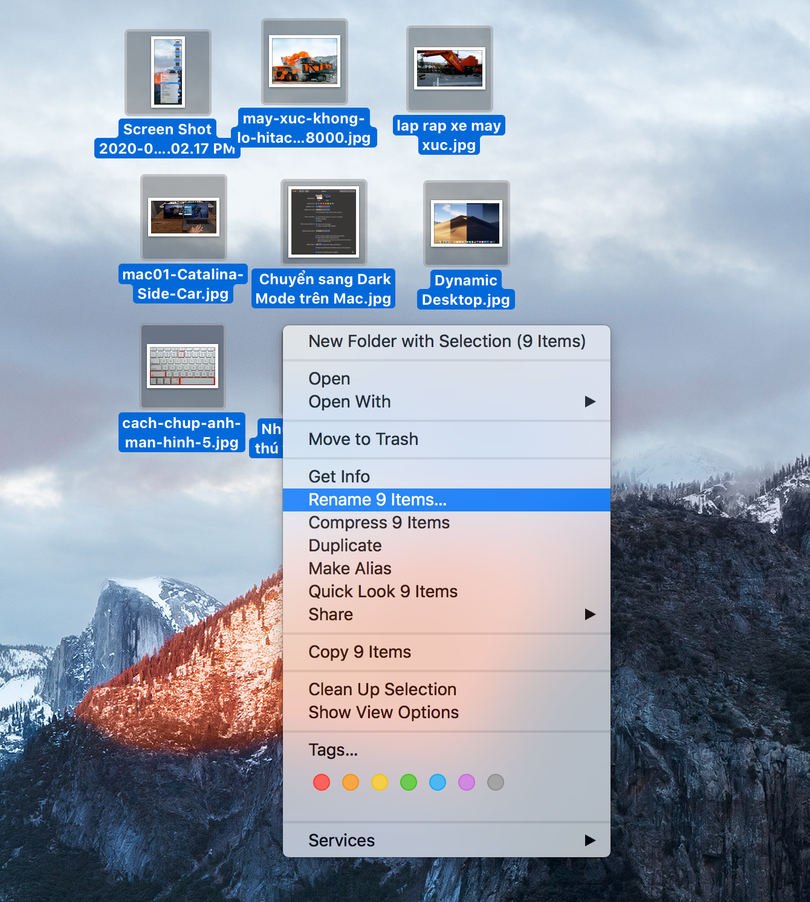Screen dimensions: 810x902
Task: Apply the green color tag
Action: pyautogui.click(x=408, y=782)
